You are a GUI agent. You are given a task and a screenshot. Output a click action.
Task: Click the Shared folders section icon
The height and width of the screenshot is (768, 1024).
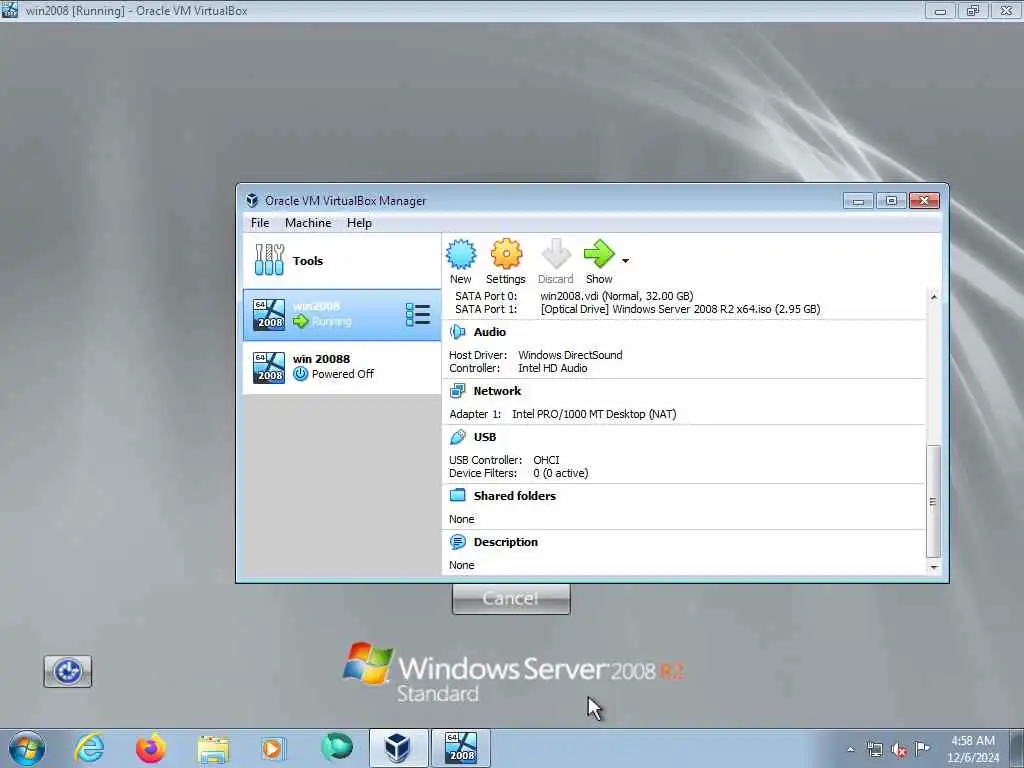coord(458,496)
